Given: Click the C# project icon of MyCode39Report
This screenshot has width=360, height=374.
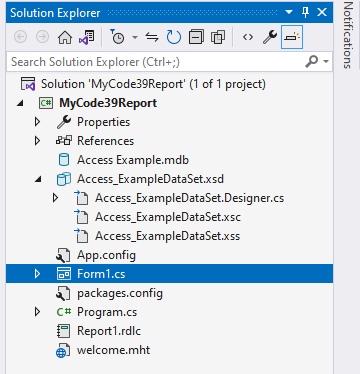Looking at the screenshot, I should pyautogui.click(x=46, y=103).
